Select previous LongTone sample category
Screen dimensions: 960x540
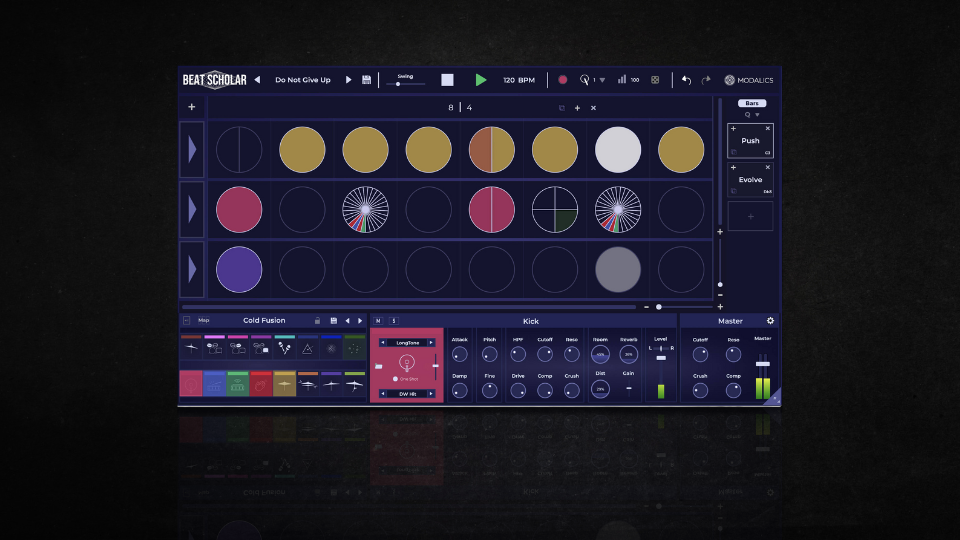point(383,343)
